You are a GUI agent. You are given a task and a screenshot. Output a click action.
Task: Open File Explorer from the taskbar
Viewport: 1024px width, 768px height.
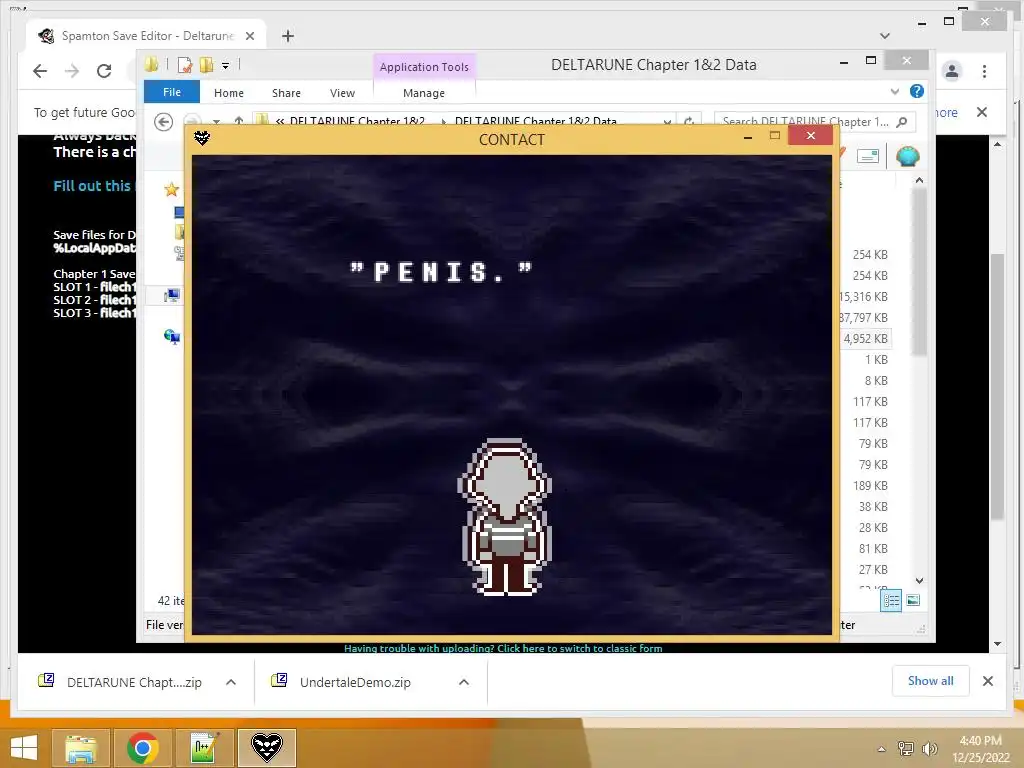pyautogui.click(x=80, y=748)
